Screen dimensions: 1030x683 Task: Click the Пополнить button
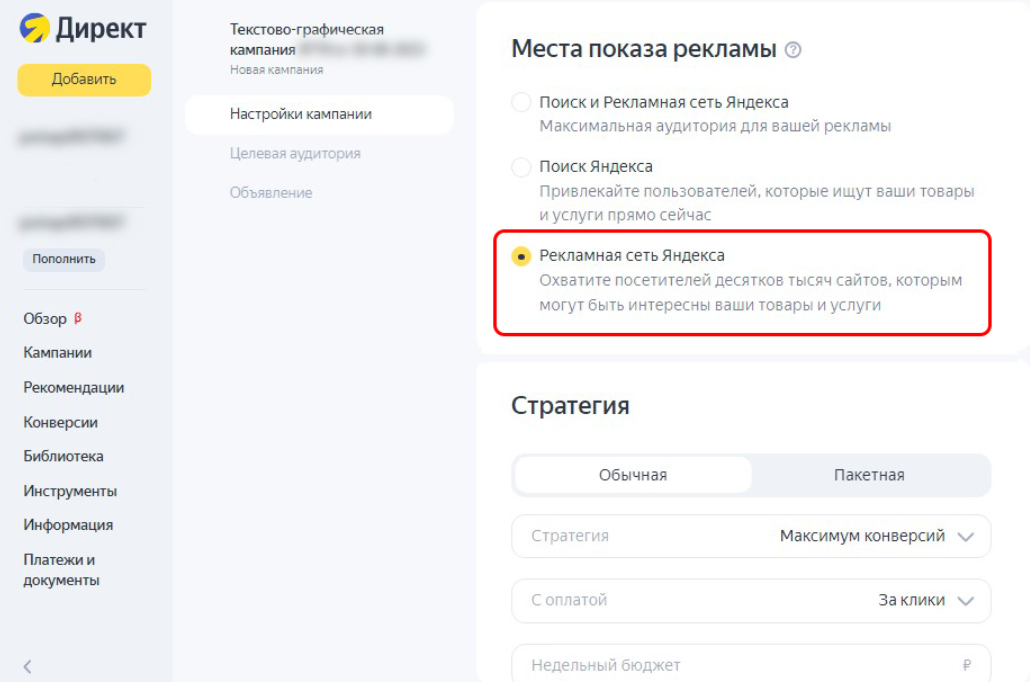click(64, 259)
